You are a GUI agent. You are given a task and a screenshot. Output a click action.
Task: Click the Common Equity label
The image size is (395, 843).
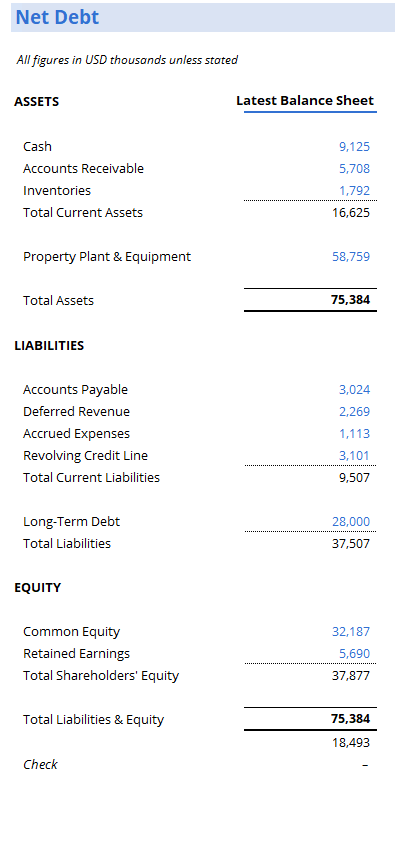tap(71, 632)
